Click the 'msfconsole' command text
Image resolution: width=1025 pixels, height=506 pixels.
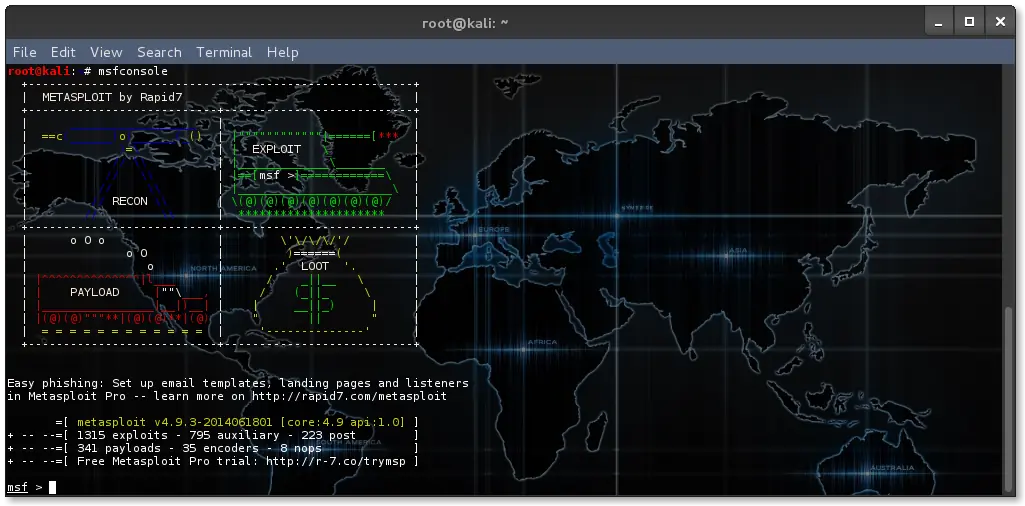pos(133,71)
